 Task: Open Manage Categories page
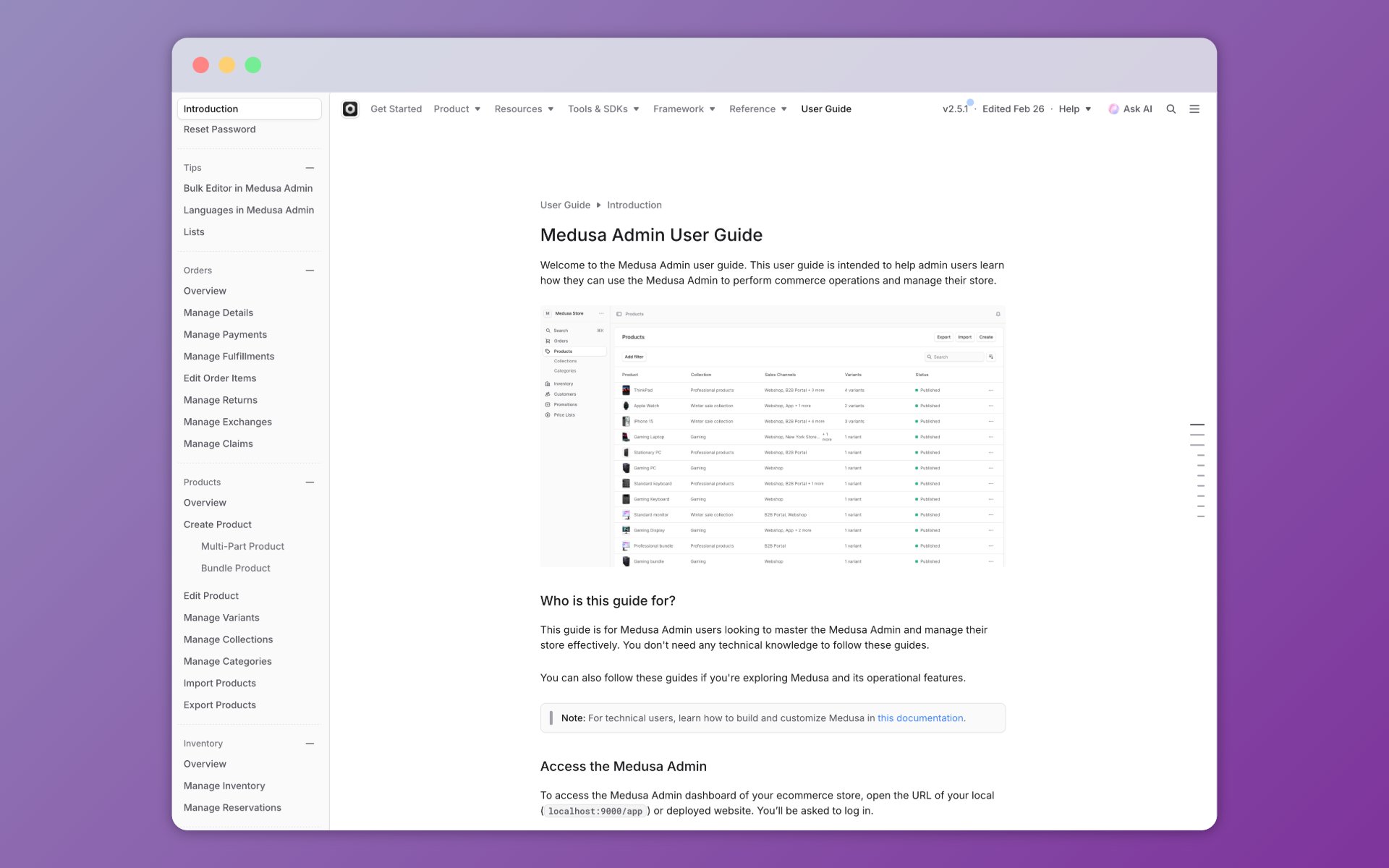(x=228, y=661)
